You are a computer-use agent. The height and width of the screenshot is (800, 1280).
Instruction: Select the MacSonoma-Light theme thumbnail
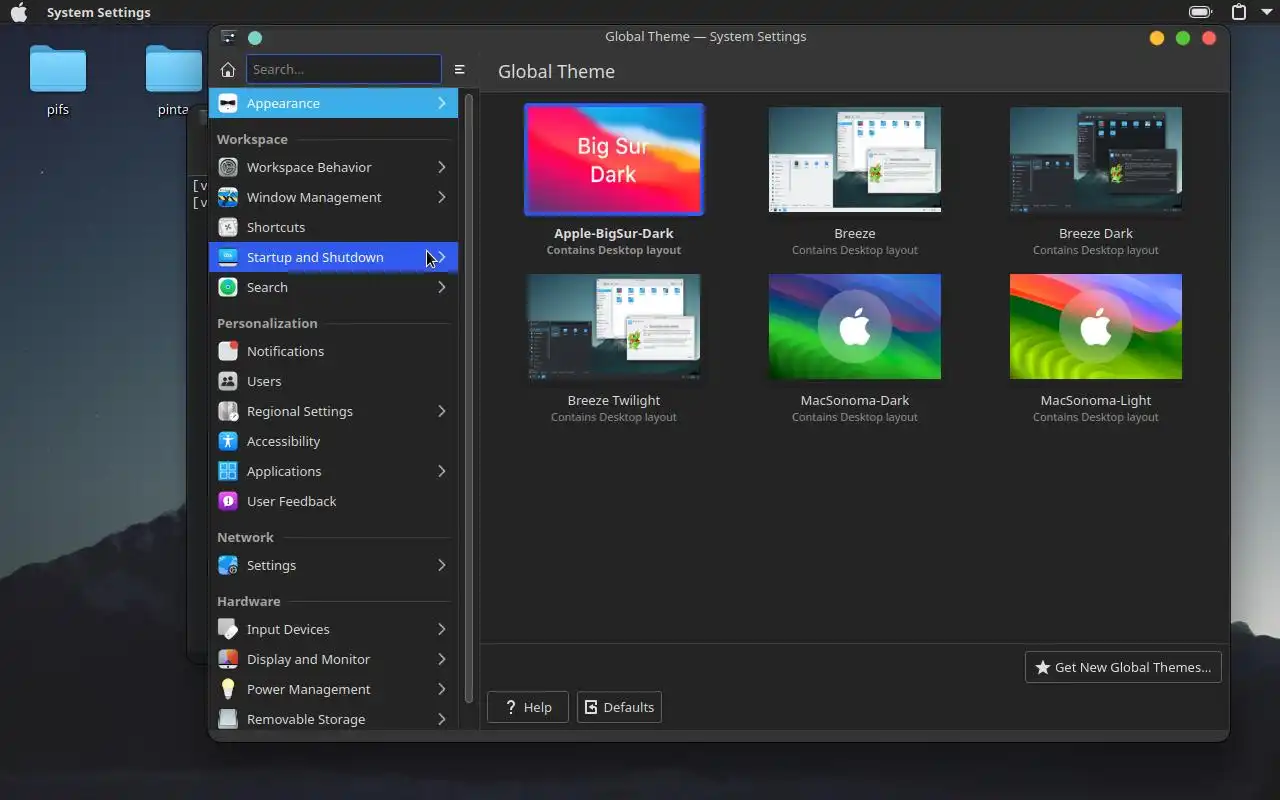coord(1096,327)
